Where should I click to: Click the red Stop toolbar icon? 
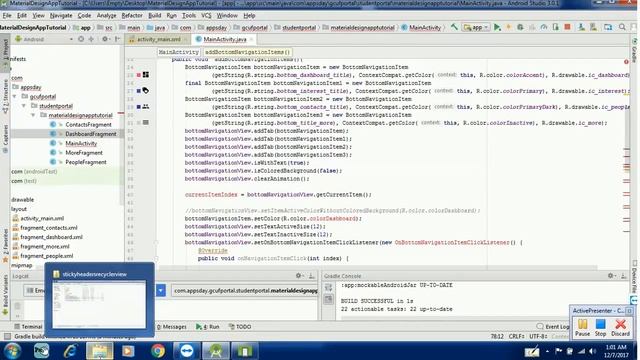click(567, 27)
